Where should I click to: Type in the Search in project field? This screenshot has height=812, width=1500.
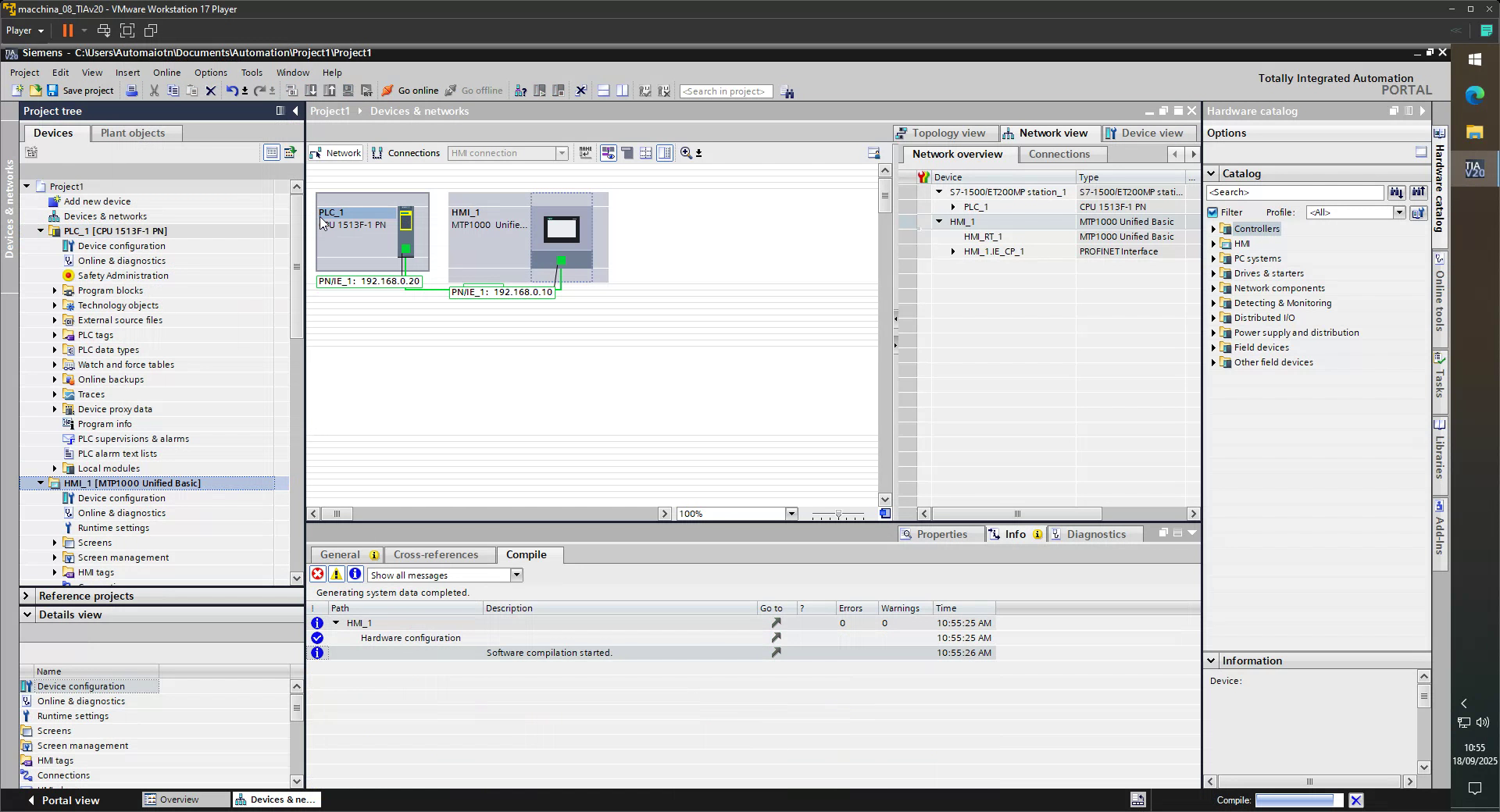coord(725,91)
